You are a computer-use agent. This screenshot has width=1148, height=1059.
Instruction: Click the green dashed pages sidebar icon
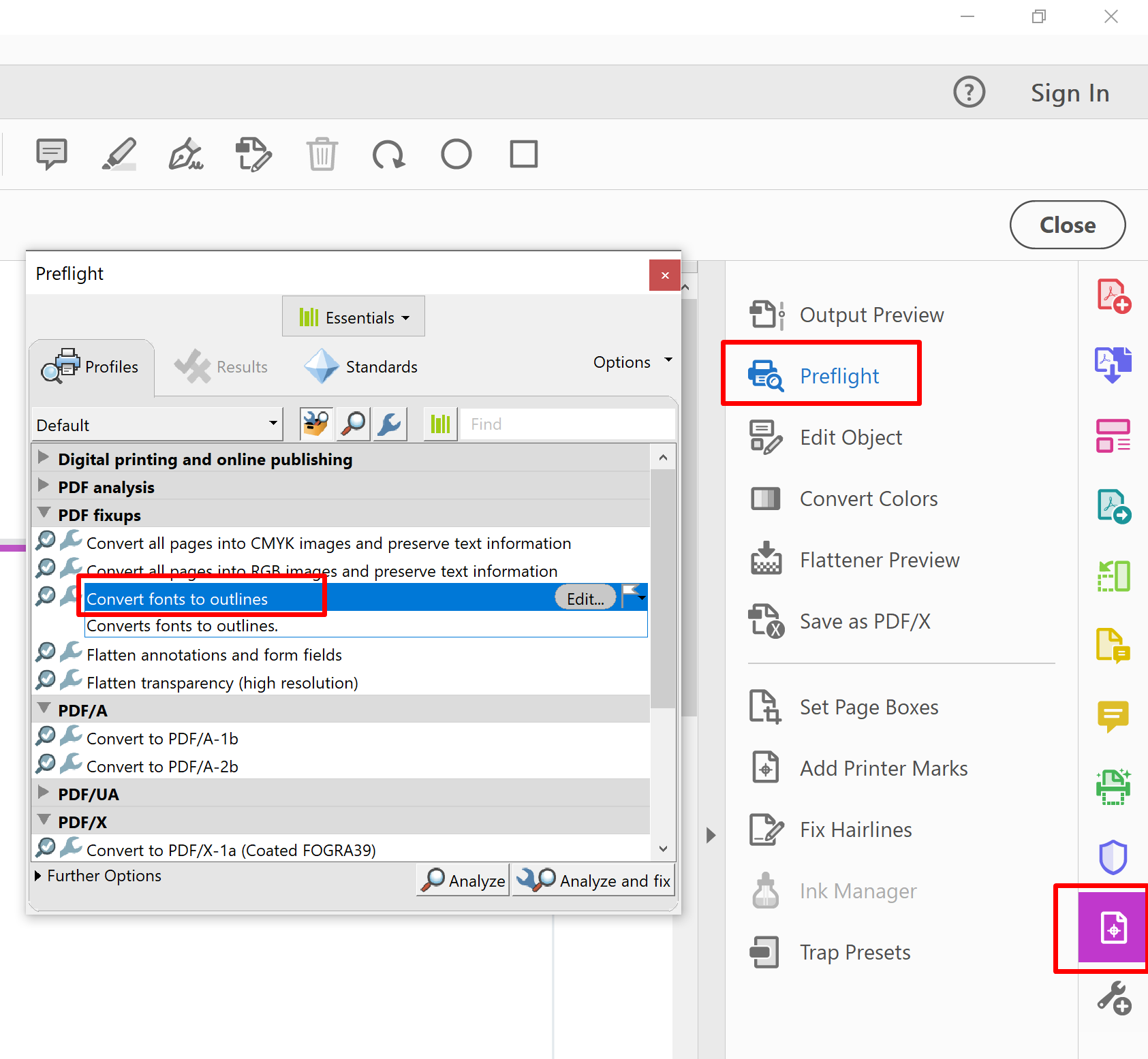pyautogui.click(x=1113, y=576)
